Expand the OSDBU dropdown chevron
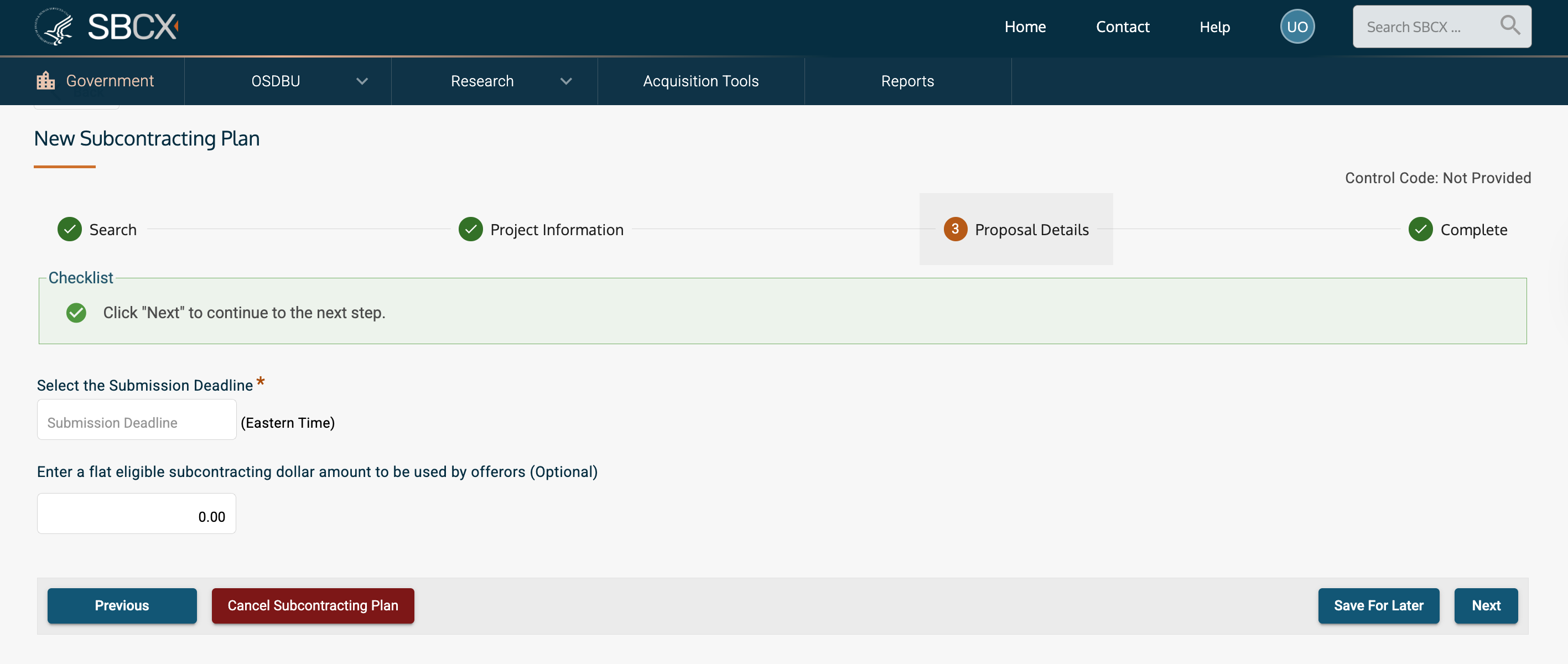This screenshot has height=664, width=1568. [362, 81]
